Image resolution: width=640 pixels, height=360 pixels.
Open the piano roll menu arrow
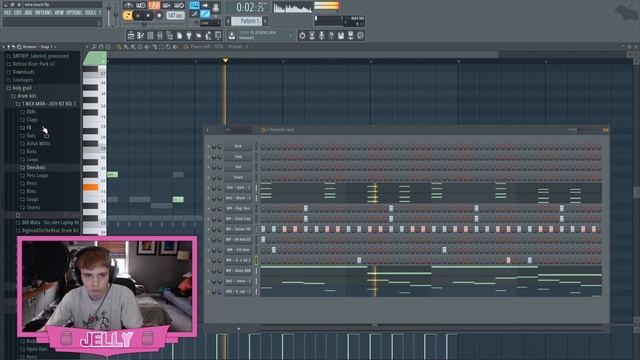tap(87, 47)
